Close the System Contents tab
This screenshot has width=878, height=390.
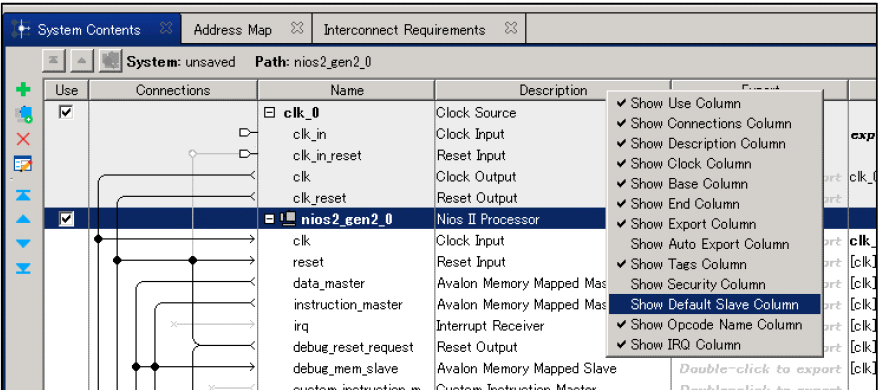(166, 28)
